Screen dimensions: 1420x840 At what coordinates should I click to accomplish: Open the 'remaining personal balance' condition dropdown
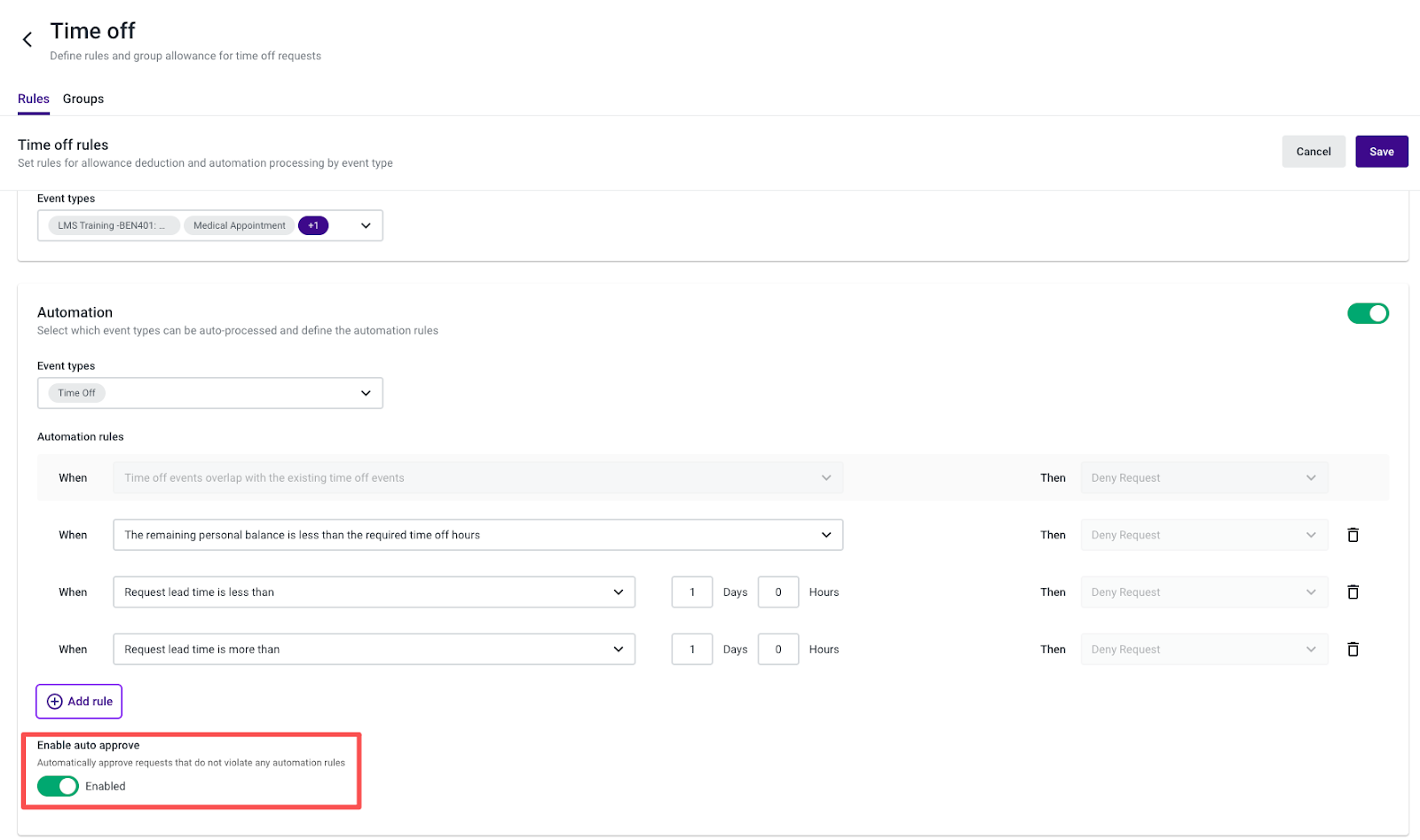(x=477, y=535)
